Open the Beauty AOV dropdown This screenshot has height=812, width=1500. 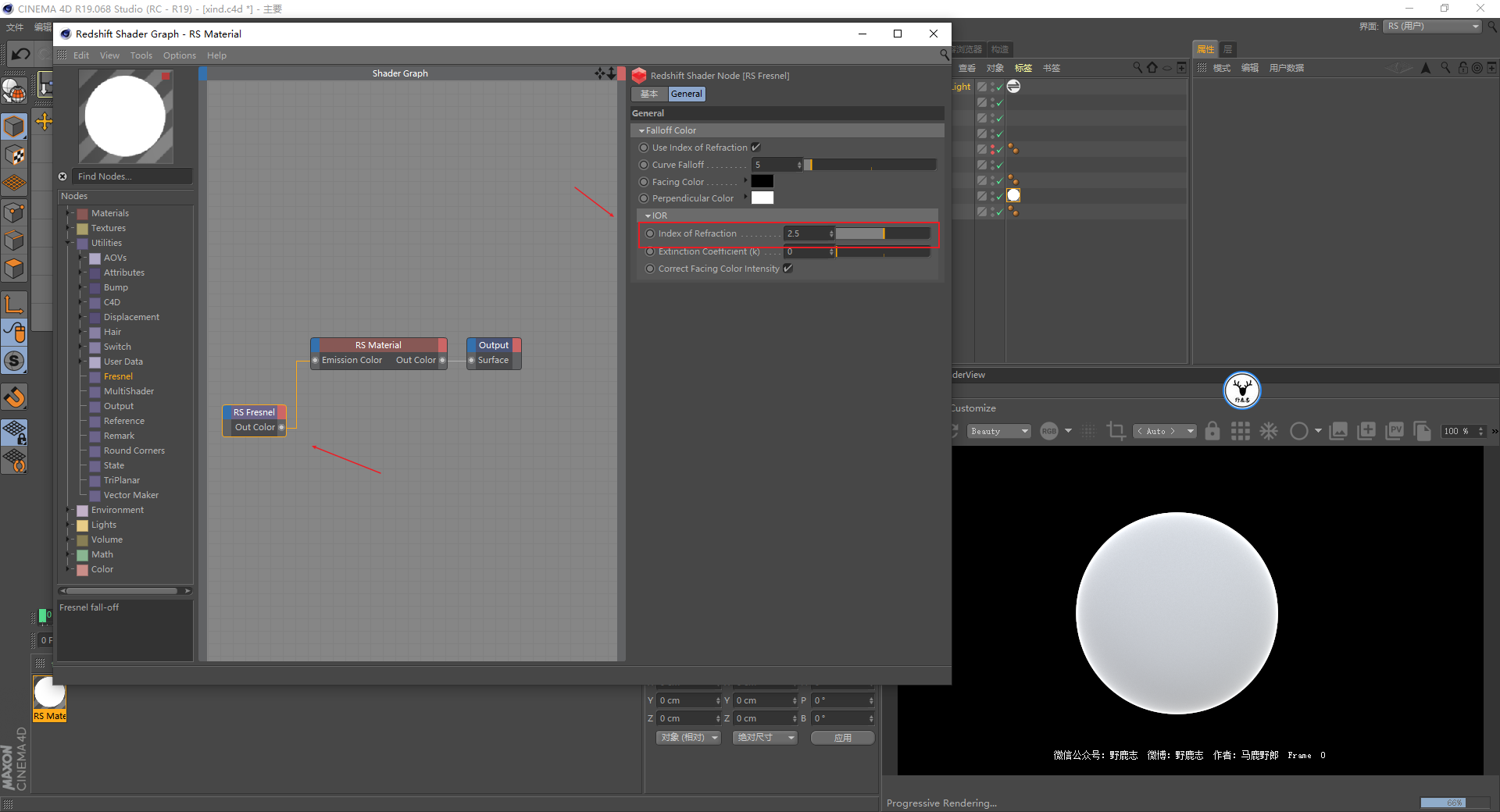point(999,431)
